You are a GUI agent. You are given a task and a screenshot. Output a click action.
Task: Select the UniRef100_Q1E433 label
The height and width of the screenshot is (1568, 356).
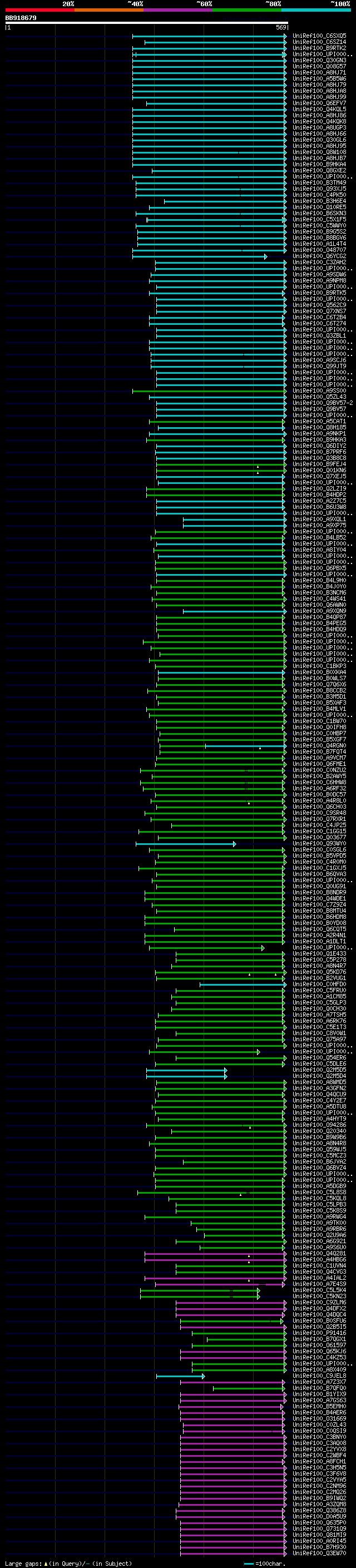point(319,954)
